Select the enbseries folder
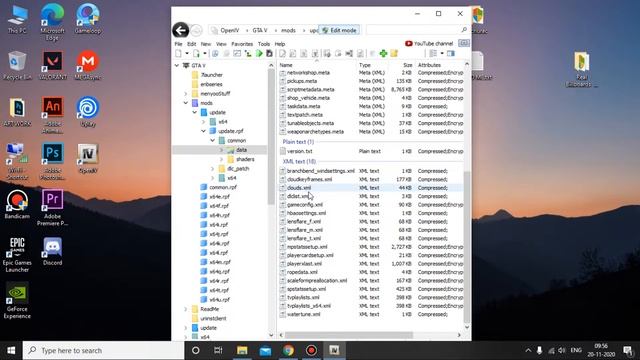640x360 pixels. pyautogui.click(x=211, y=84)
